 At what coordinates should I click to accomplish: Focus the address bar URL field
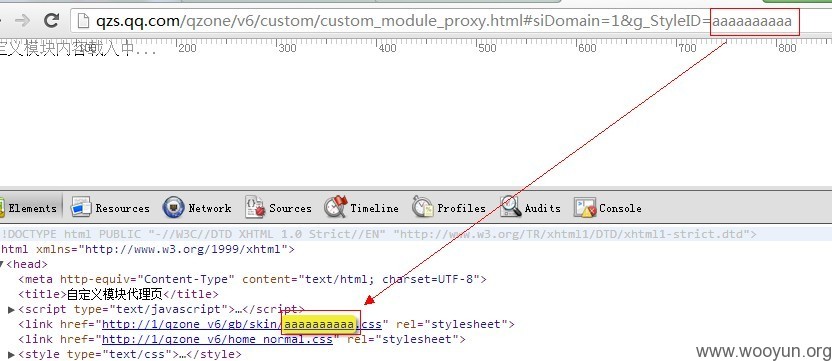(451, 21)
